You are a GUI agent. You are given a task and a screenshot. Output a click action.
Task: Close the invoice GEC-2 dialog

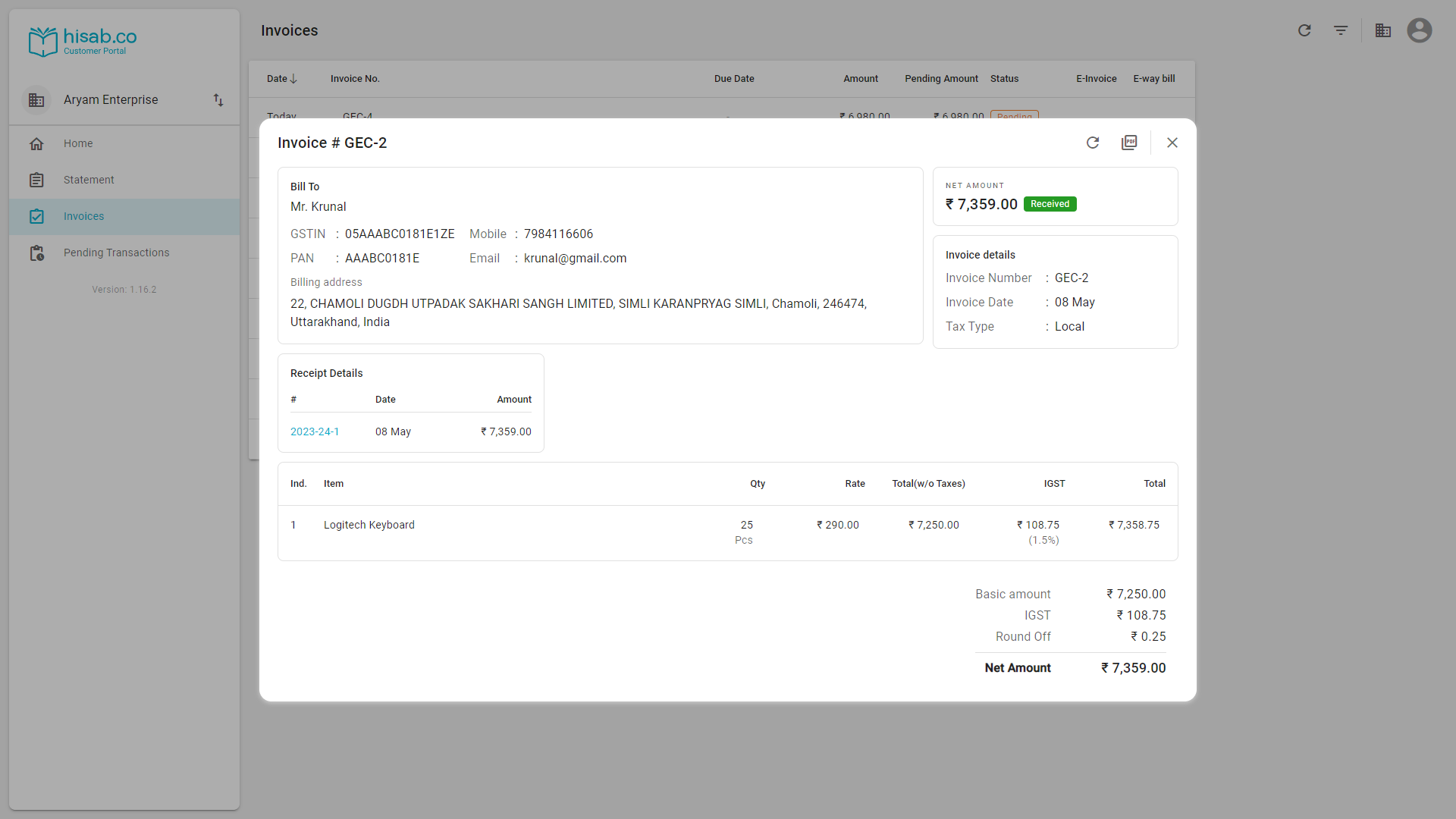tap(1172, 143)
